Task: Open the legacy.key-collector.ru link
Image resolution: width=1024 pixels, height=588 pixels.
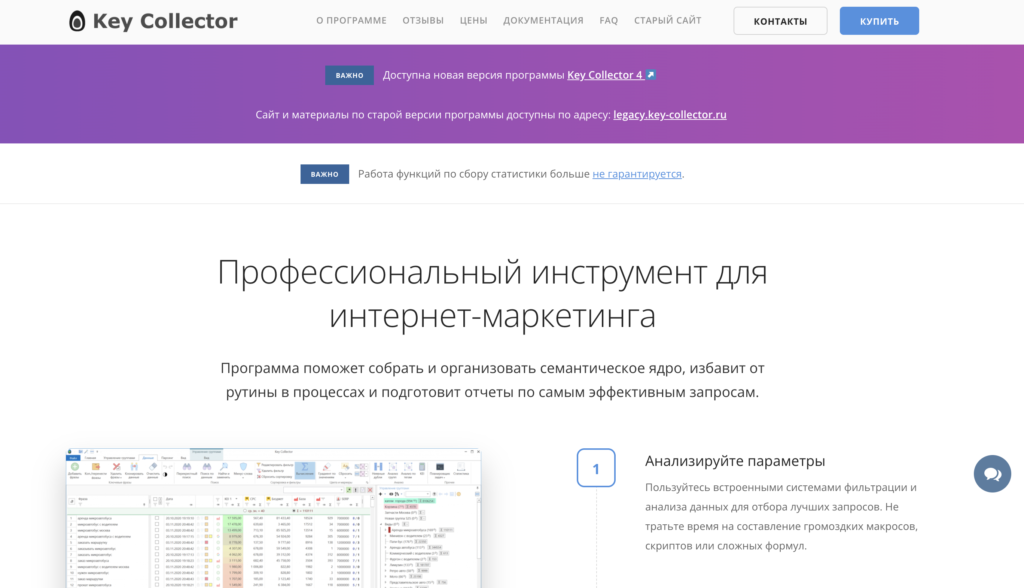Action: click(670, 114)
